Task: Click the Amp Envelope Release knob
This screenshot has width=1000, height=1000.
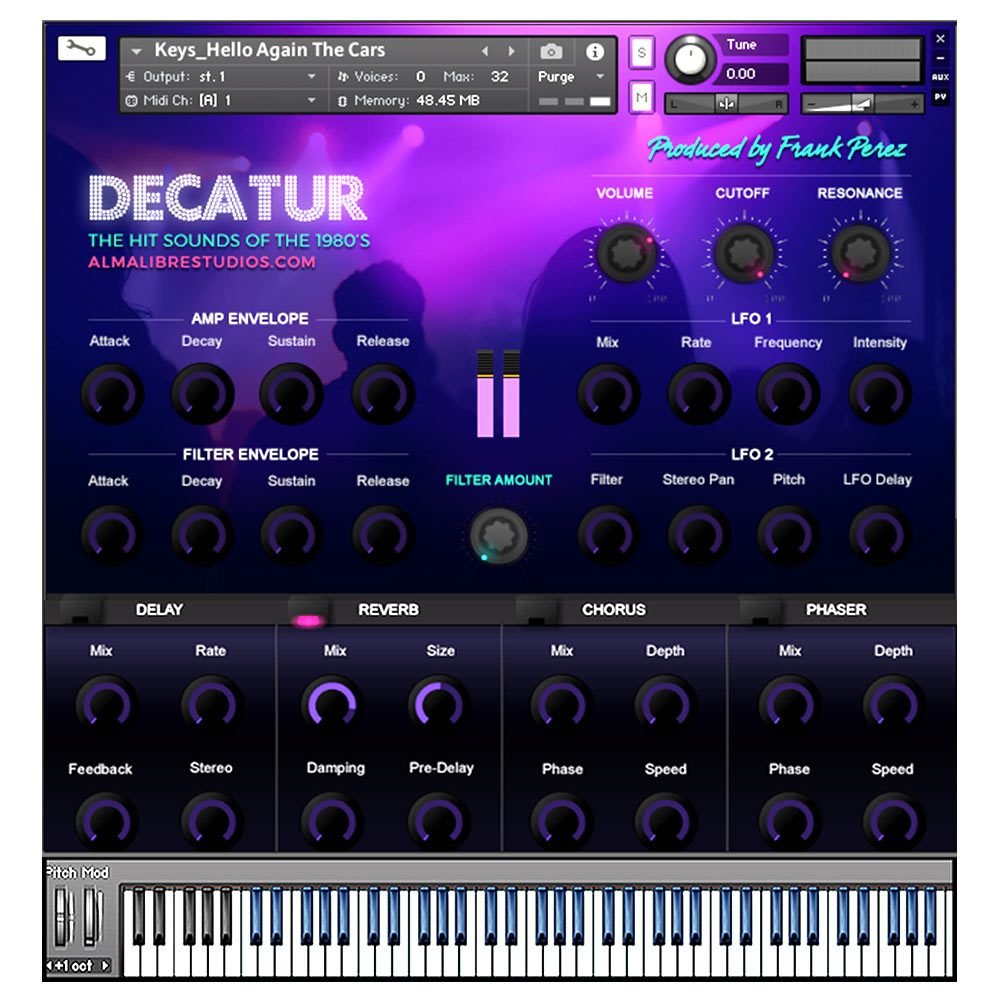Action: [383, 393]
